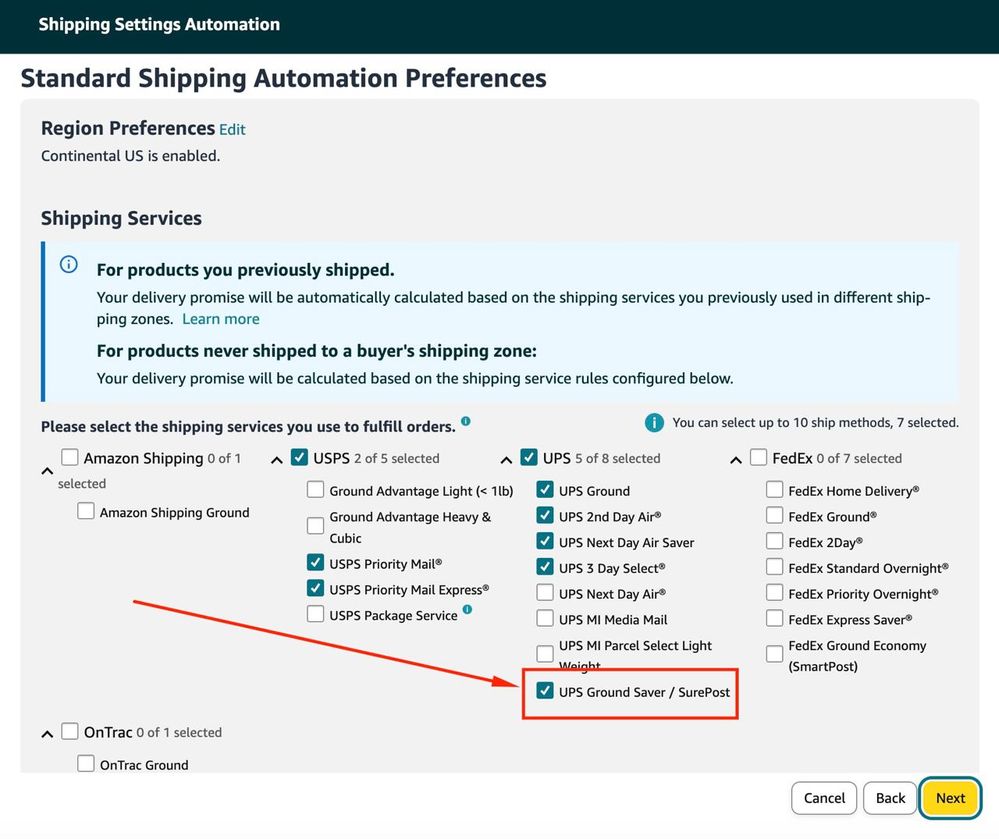Collapse the USPS services group
Viewport: 999px width, 839px height.
coord(277,460)
